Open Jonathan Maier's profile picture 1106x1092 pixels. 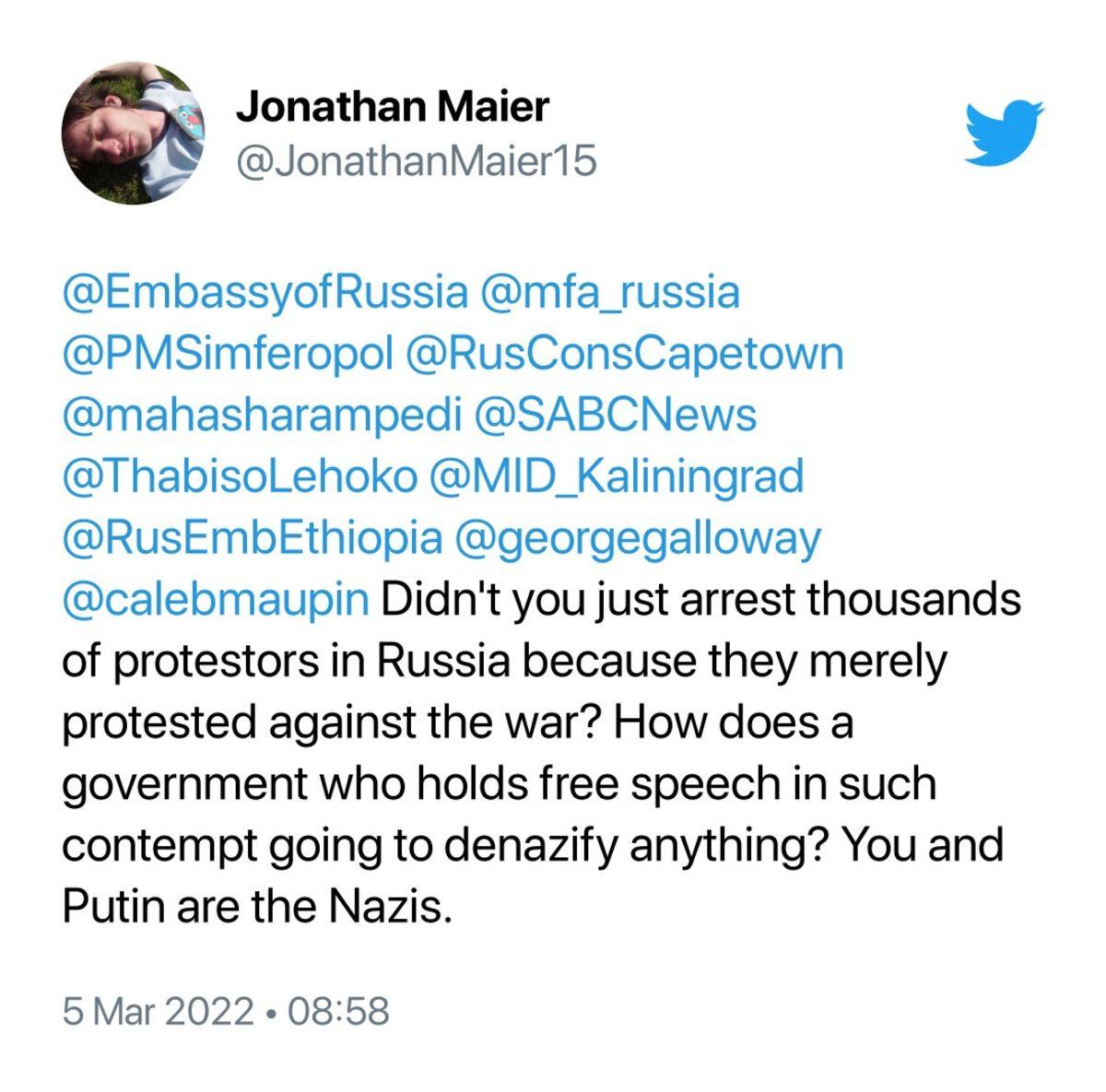coord(133,133)
